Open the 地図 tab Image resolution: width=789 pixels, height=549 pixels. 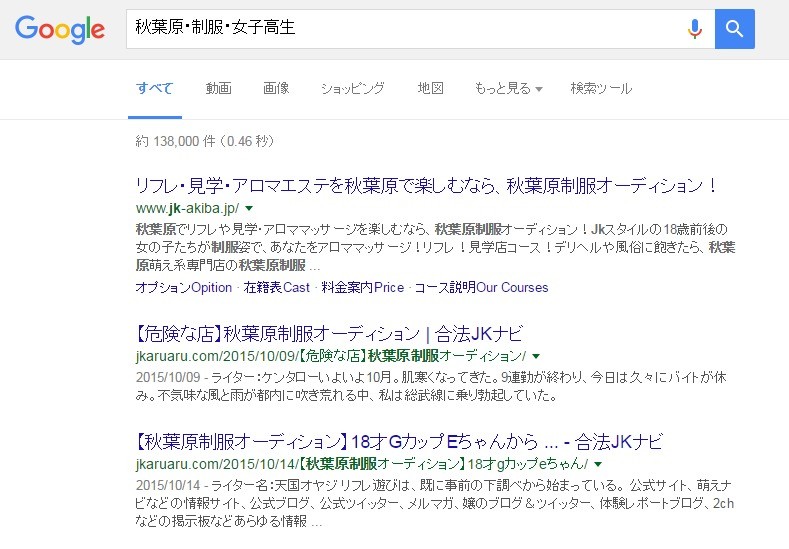pyautogui.click(x=430, y=89)
